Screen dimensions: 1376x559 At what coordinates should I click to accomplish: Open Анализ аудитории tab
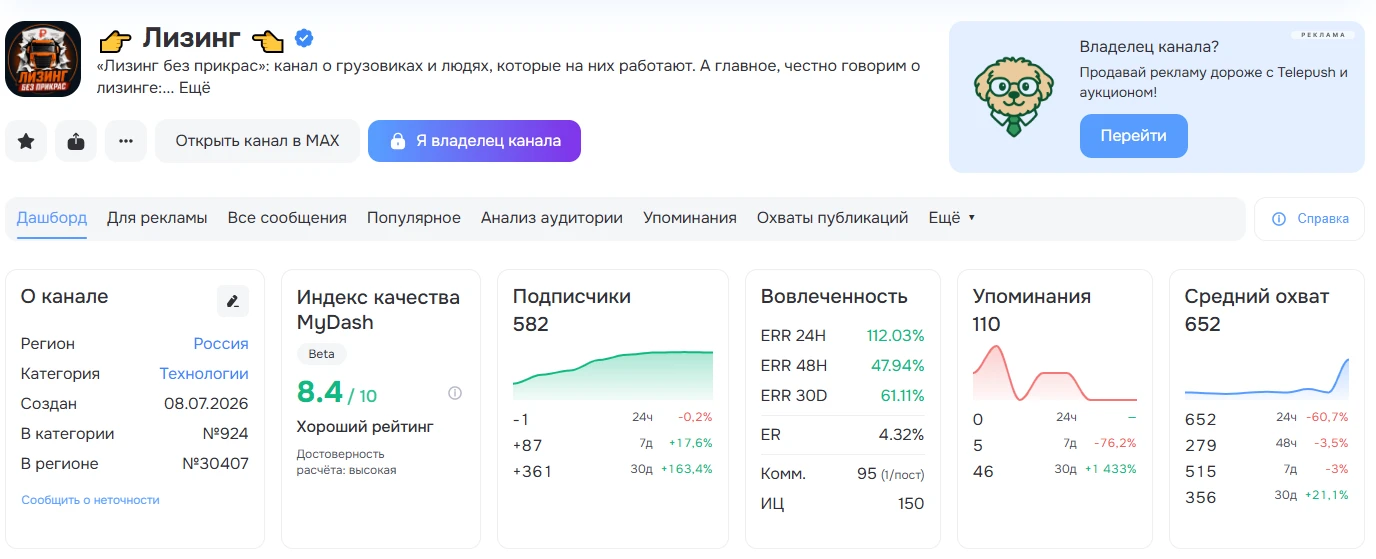tap(552, 218)
